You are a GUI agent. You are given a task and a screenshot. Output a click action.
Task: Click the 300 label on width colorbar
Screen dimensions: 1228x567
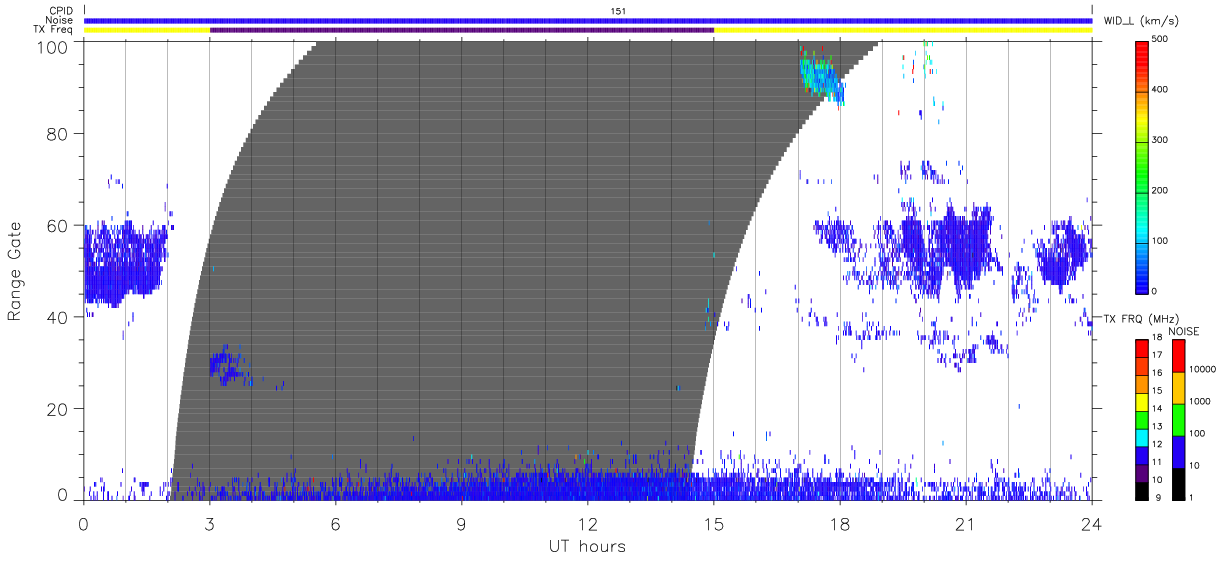point(1161,140)
